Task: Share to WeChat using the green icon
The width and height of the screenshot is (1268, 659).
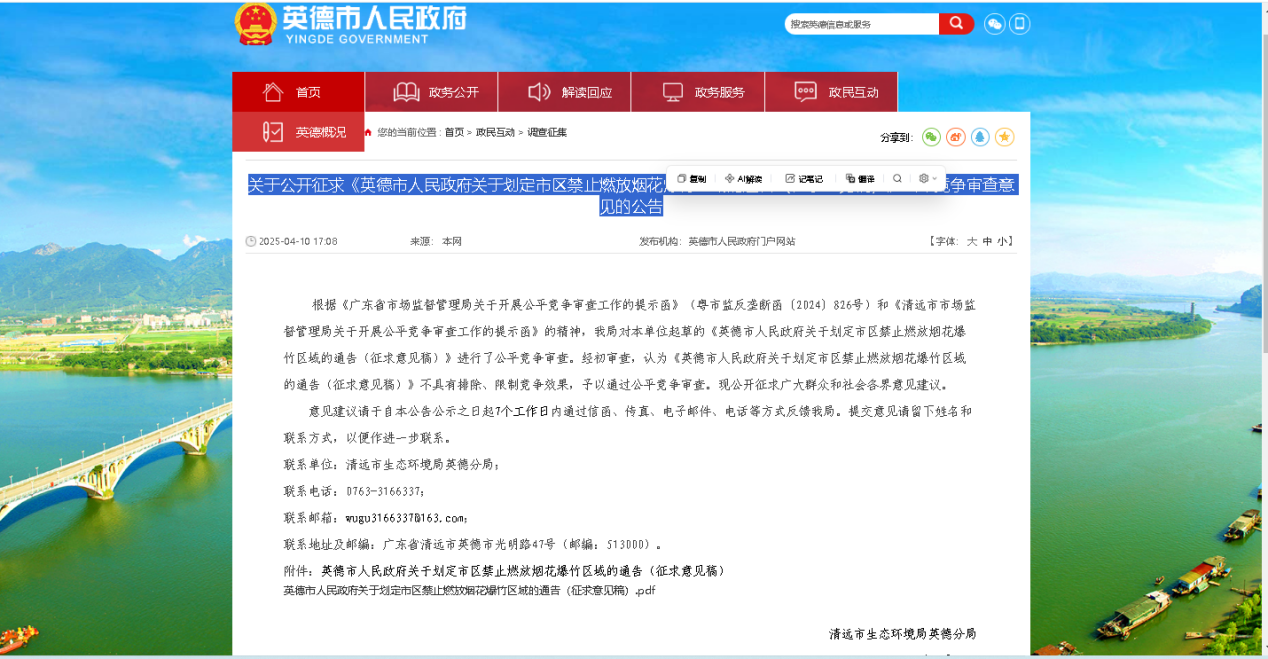Action: [931, 137]
